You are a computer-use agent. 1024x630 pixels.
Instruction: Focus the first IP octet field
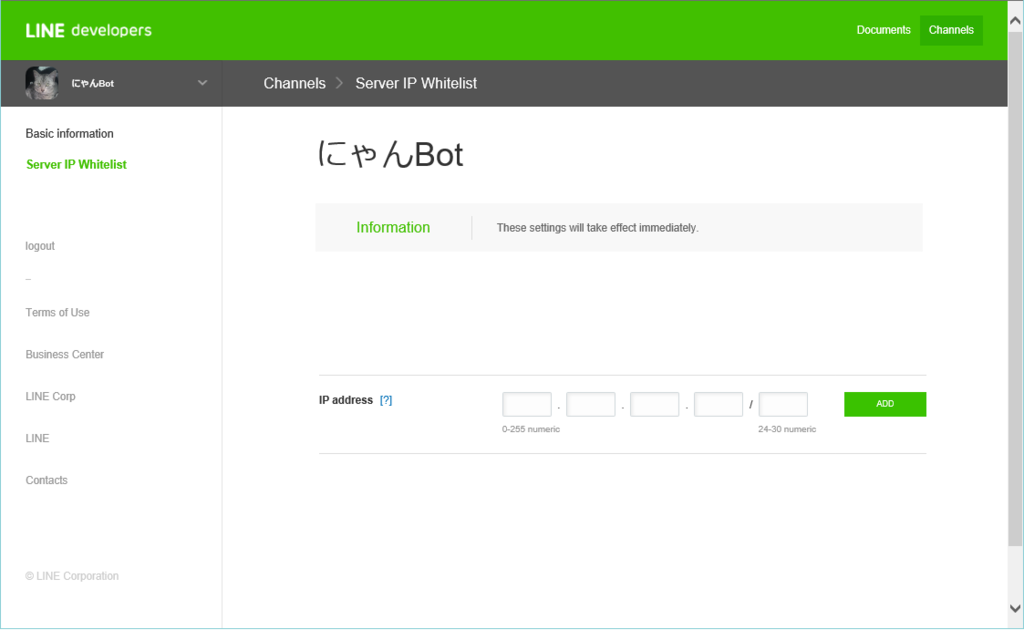[527, 404]
